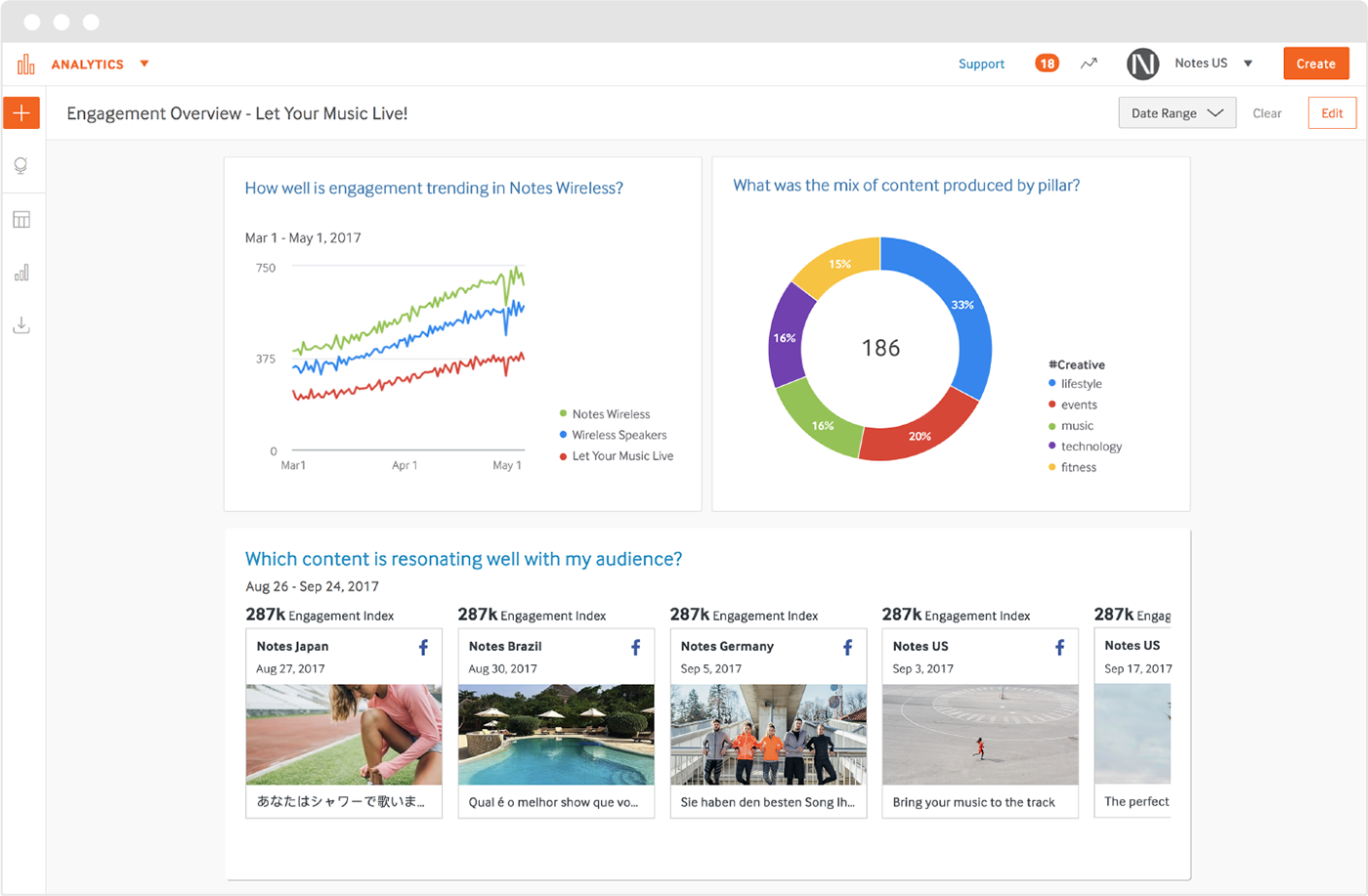Open the Date Range dropdown
1368x896 pixels.
coord(1176,112)
